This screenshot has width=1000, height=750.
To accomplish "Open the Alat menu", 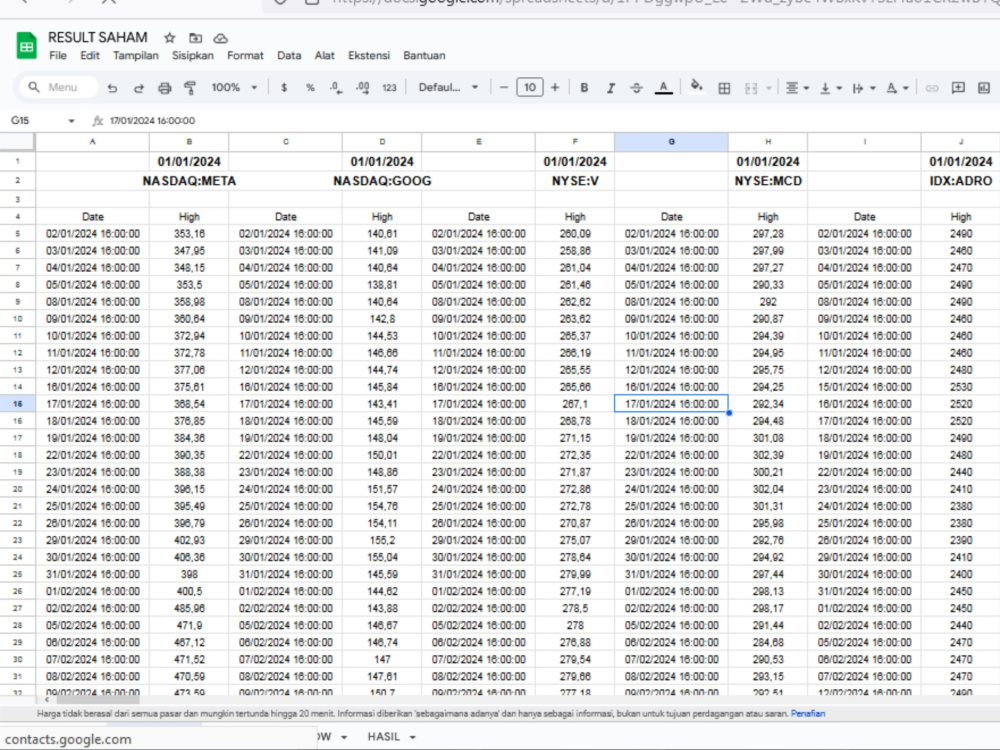I will (x=325, y=55).
